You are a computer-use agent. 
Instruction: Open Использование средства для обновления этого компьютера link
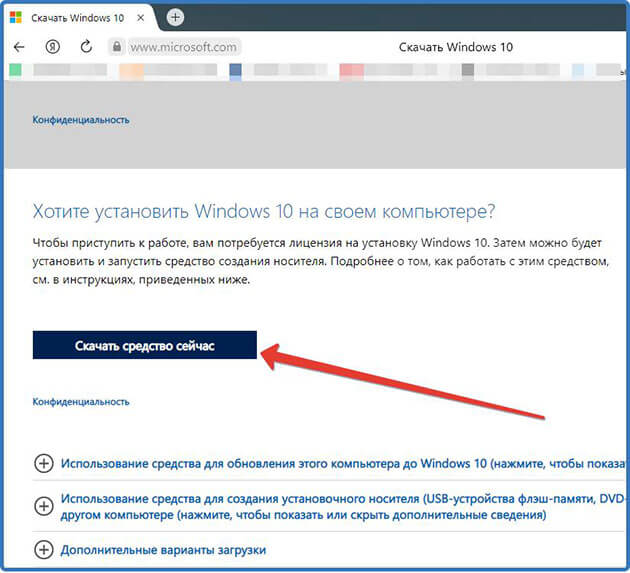click(344, 464)
